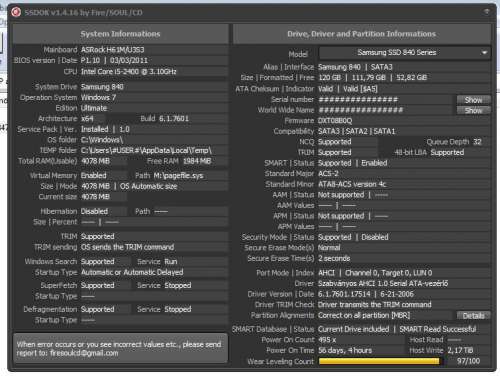
Task: Click the TEMP folder path field
Action: click(x=154, y=150)
